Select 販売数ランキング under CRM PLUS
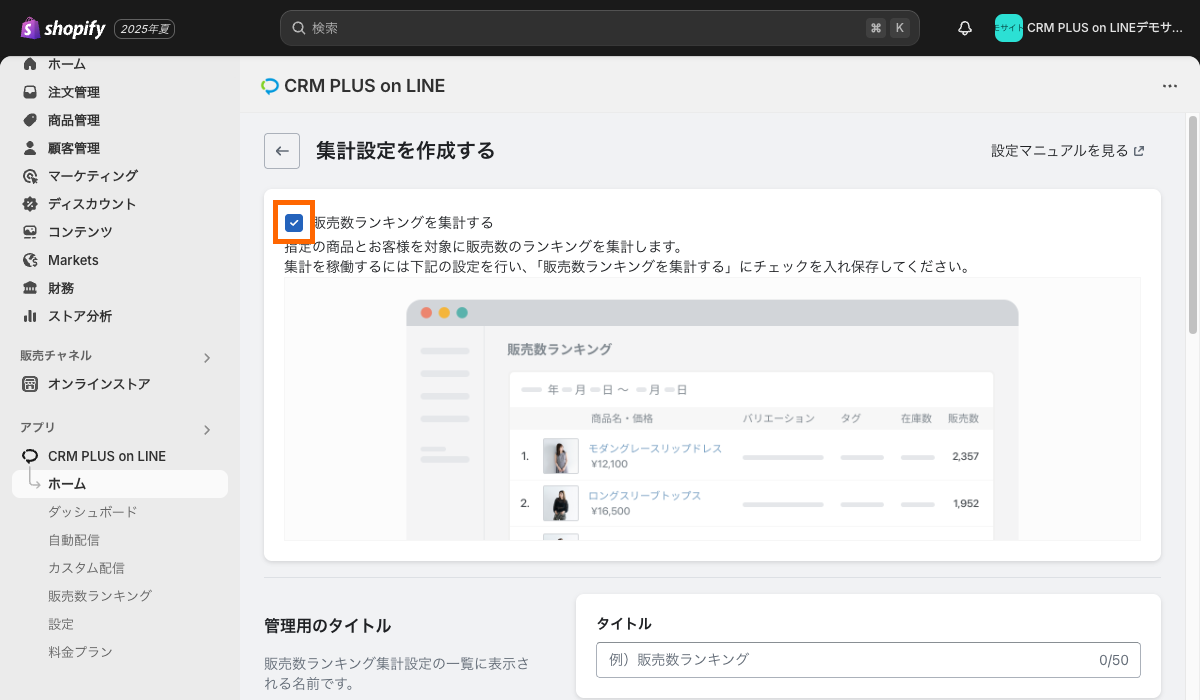The image size is (1200, 700). point(100,596)
